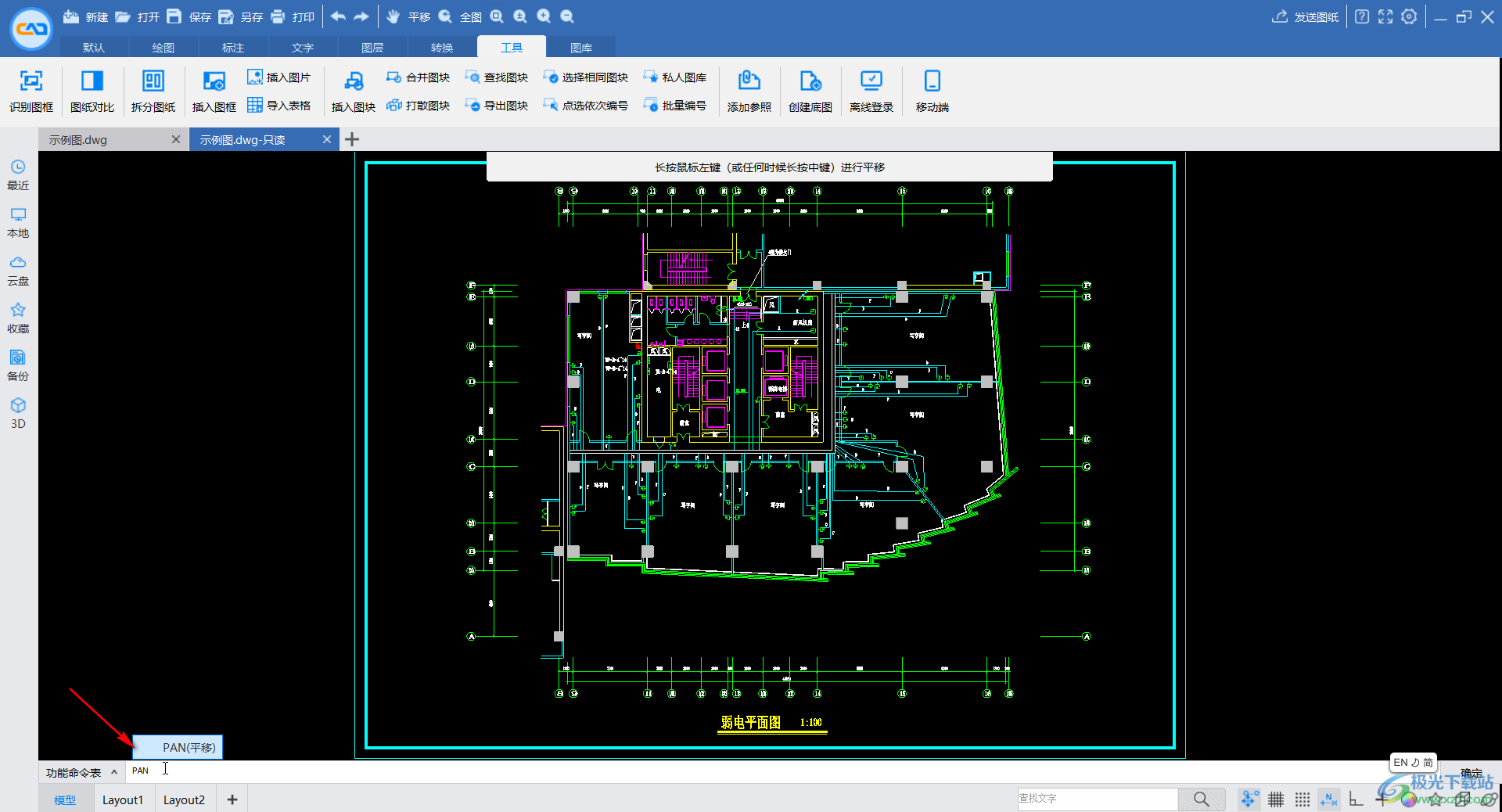Expand 功能命令表 command list
This screenshot has width=1502, height=812.
point(81,772)
